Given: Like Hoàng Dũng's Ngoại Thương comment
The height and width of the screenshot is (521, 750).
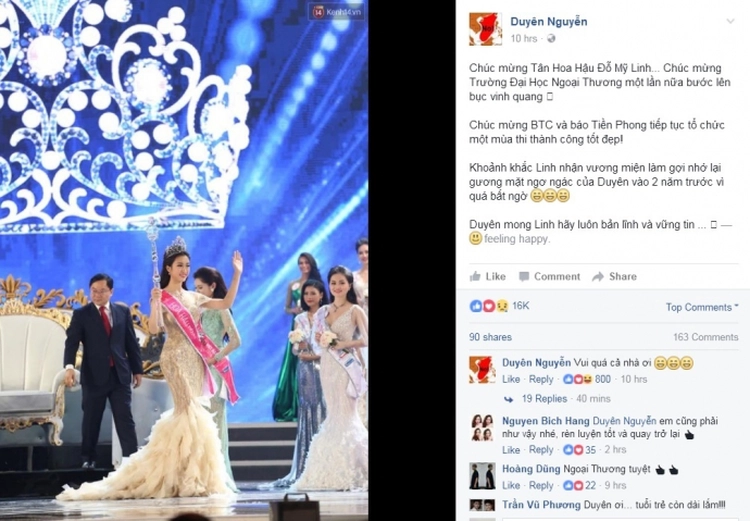Looking at the screenshot, I should pyautogui.click(x=511, y=486).
